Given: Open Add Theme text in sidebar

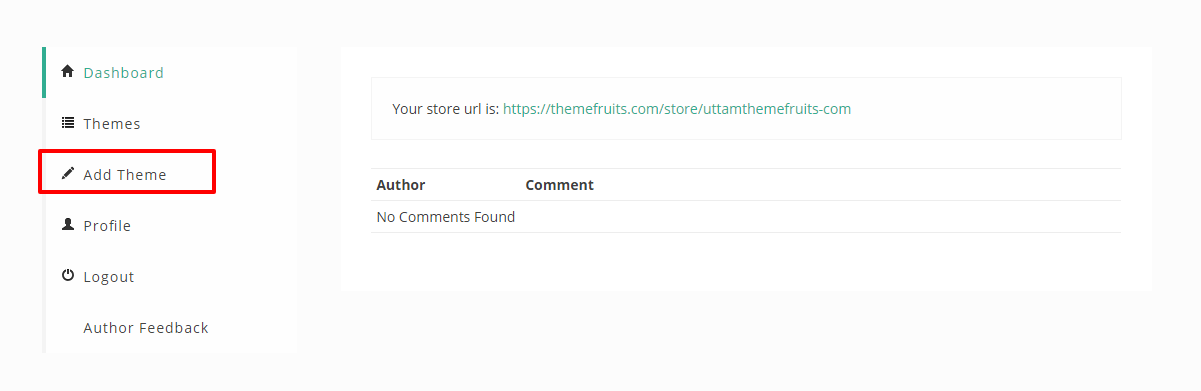Looking at the screenshot, I should tap(125, 175).
